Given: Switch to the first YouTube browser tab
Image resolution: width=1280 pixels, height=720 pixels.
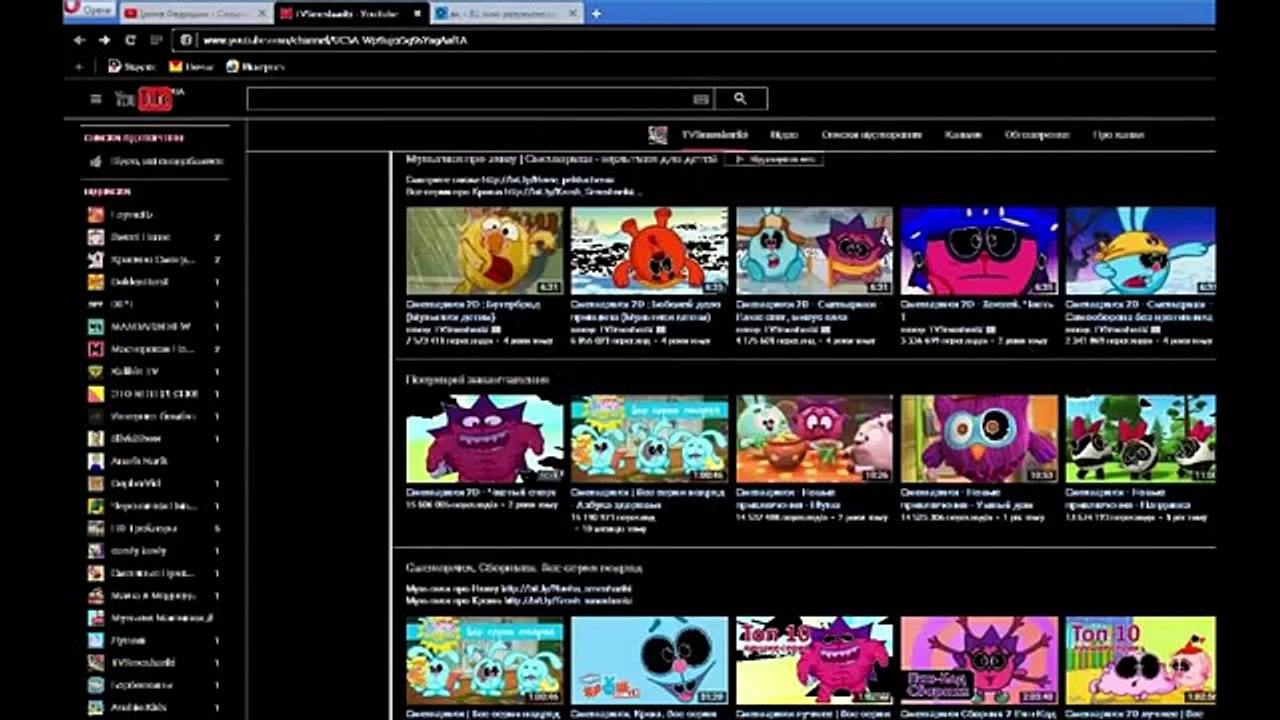Looking at the screenshot, I should (x=196, y=13).
